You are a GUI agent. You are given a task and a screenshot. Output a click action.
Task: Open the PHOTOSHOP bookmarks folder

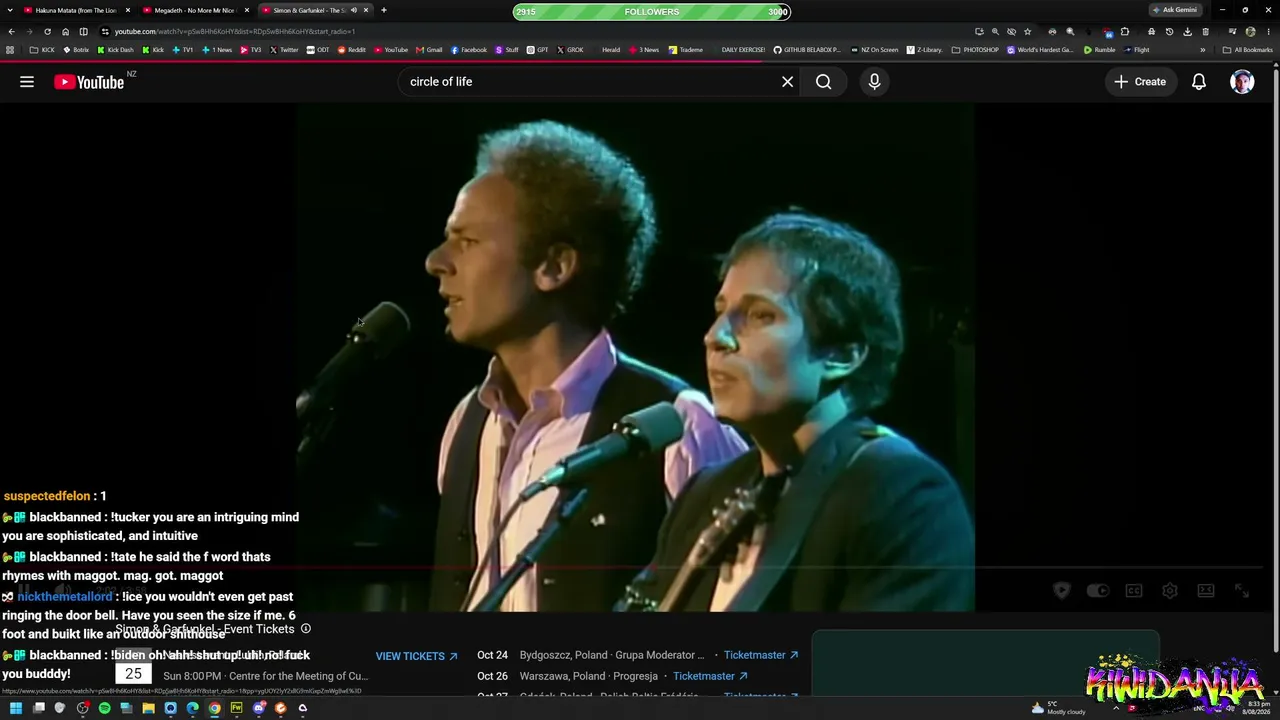click(975, 49)
